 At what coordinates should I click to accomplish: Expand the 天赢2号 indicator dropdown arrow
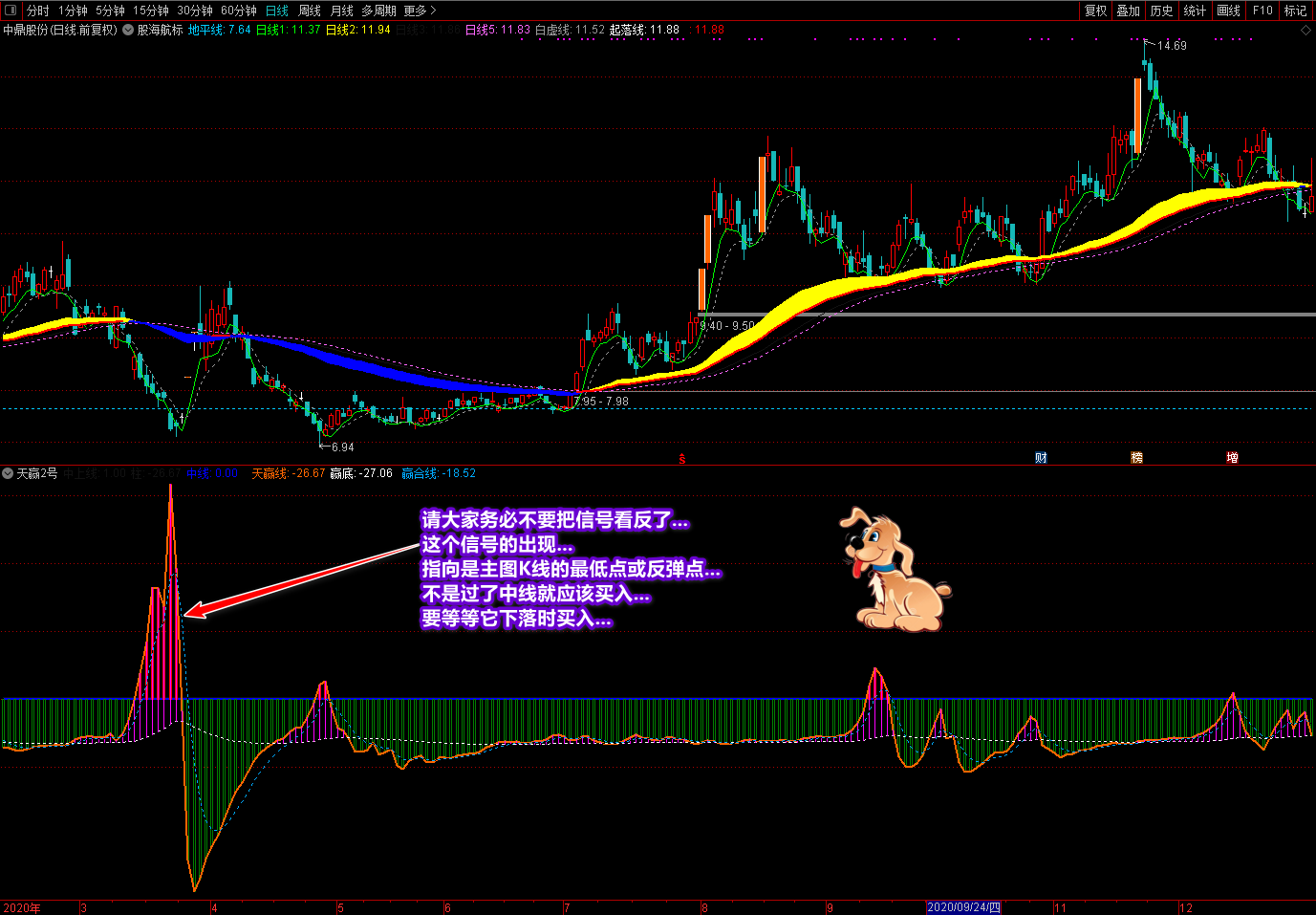click(x=8, y=473)
